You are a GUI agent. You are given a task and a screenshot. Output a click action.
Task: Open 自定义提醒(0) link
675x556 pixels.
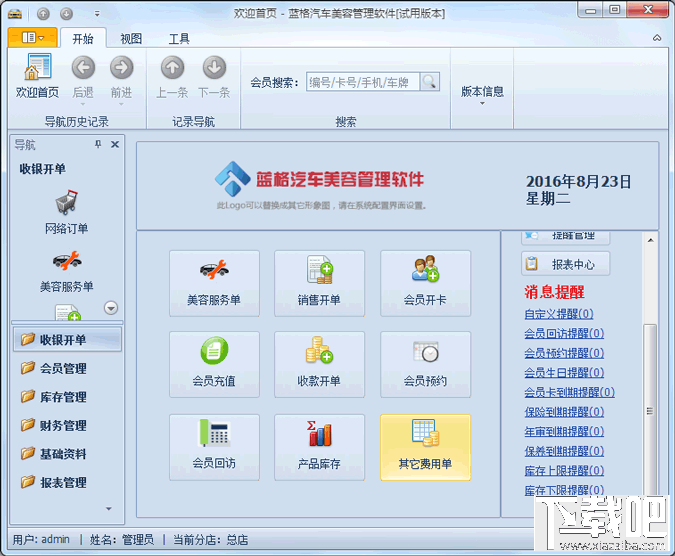click(x=559, y=314)
